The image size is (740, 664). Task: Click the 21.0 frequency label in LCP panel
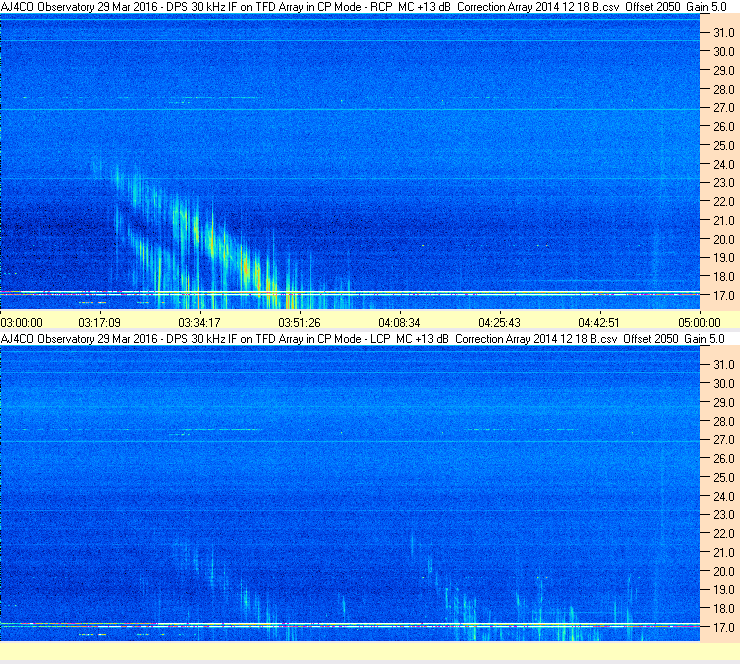click(723, 553)
